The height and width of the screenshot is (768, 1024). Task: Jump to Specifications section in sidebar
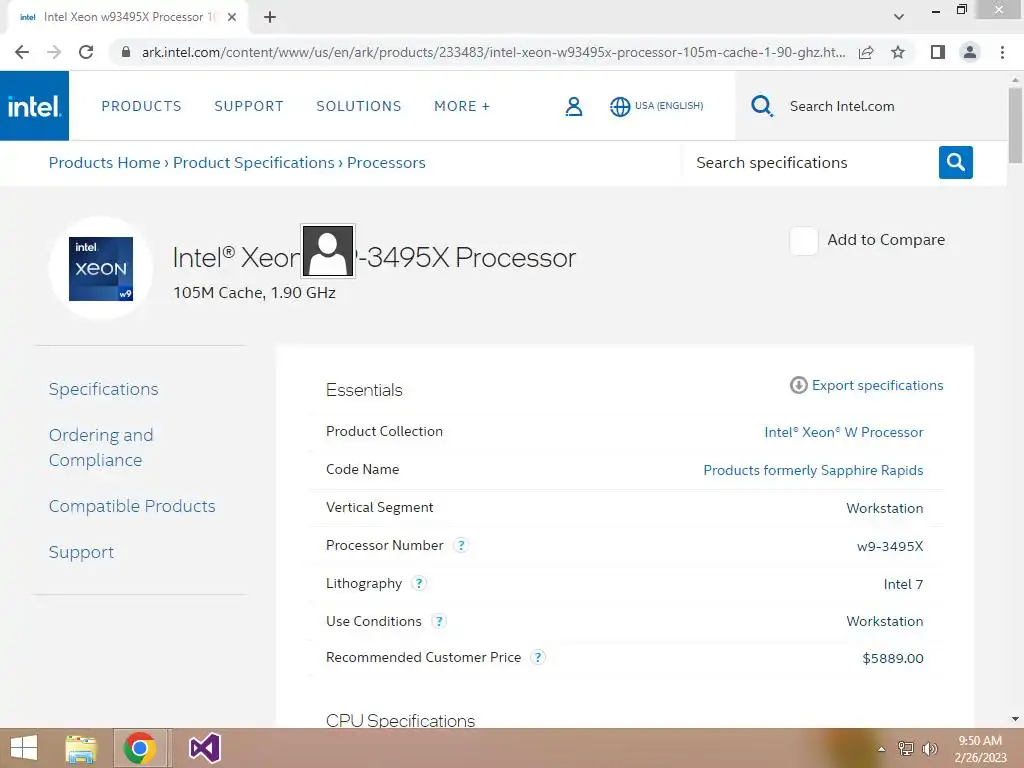(x=103, y=389)
